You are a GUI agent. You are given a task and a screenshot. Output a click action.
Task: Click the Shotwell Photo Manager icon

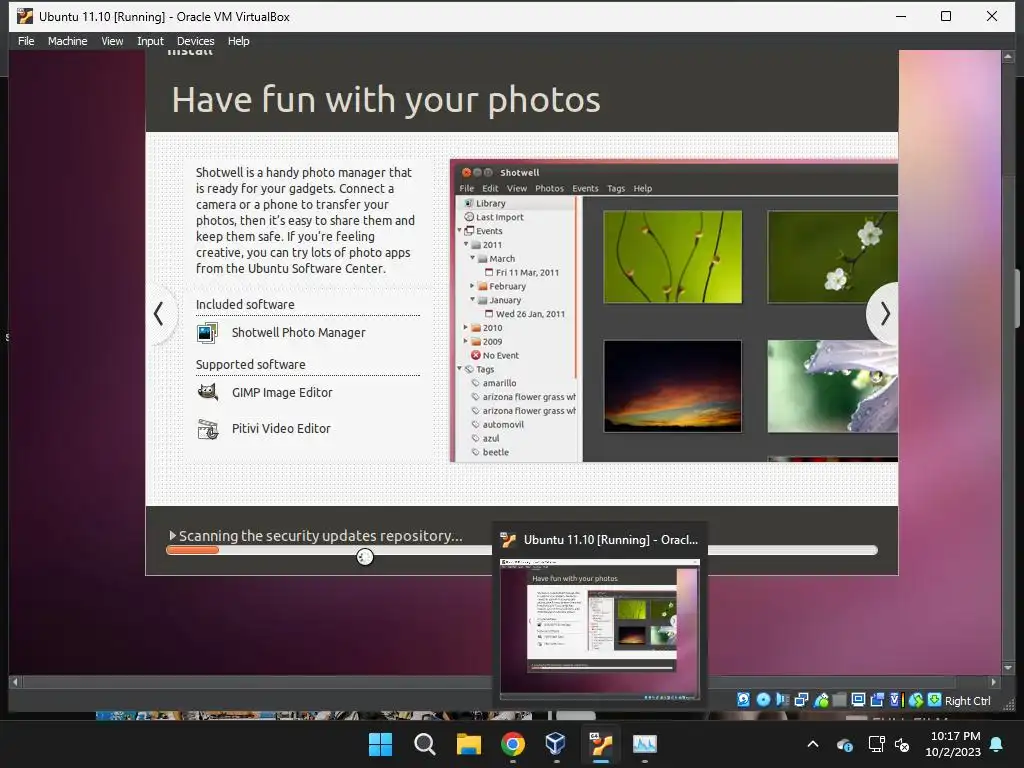point(208,332)
